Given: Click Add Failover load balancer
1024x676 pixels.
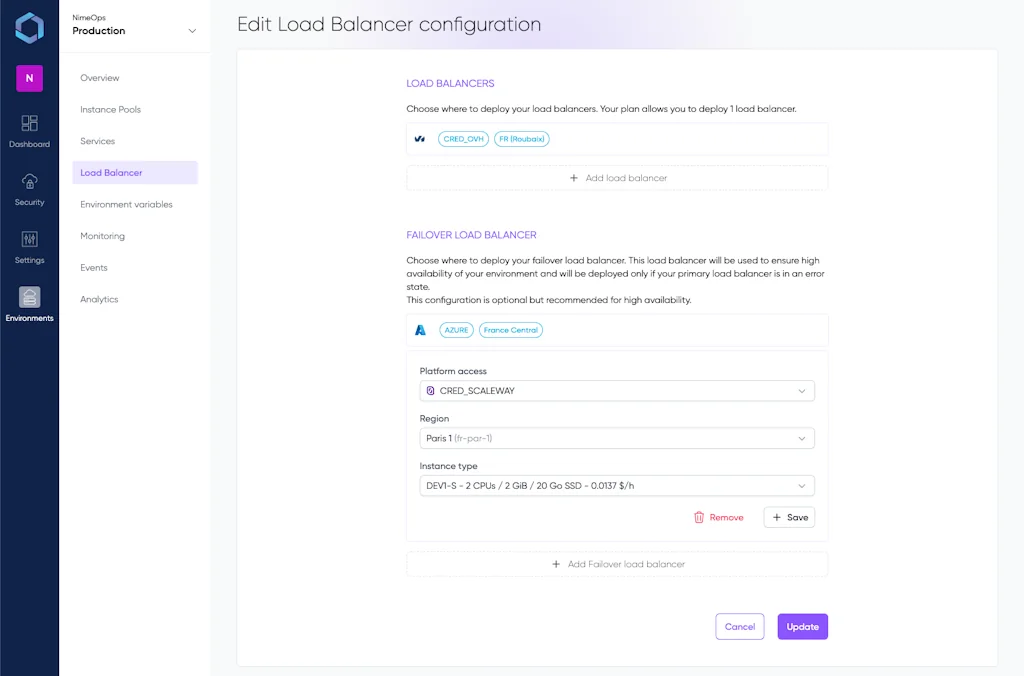Looking at the screenshot, I should pos(617,564).
